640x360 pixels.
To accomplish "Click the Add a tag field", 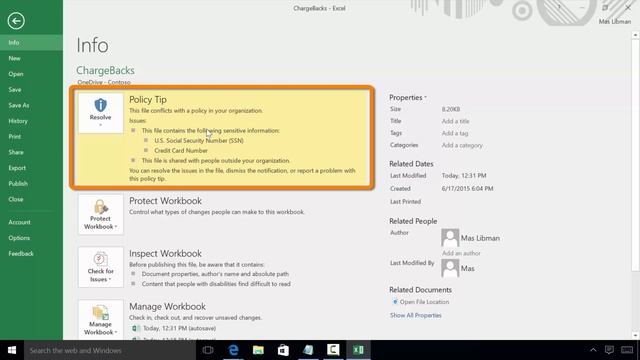I will [455, 133].
